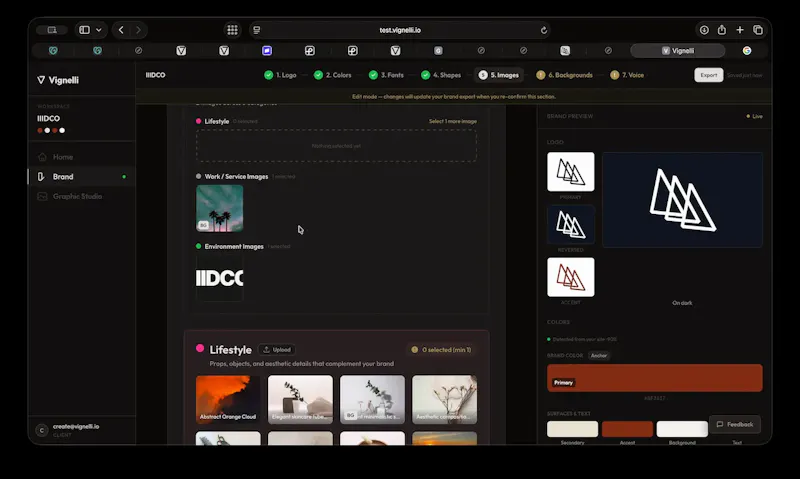The image size is (800, 479).
Task: Select the Abstract Orange Cloud image
Action: 228,399
